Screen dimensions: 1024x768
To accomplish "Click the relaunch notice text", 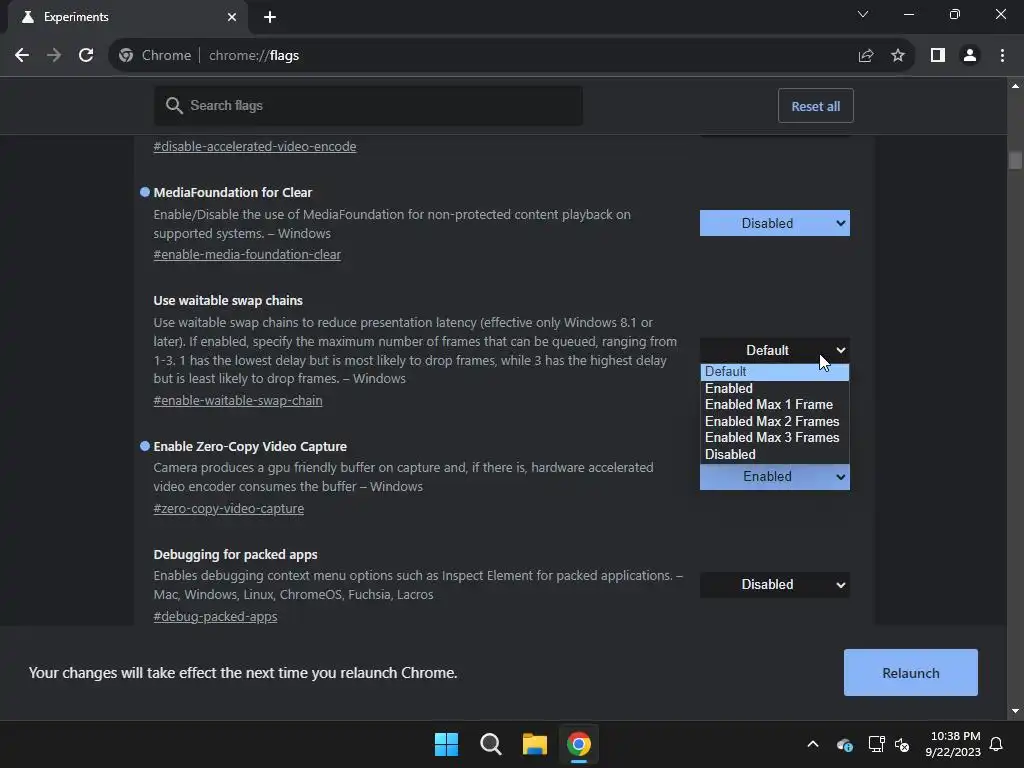I will (243, 673).
